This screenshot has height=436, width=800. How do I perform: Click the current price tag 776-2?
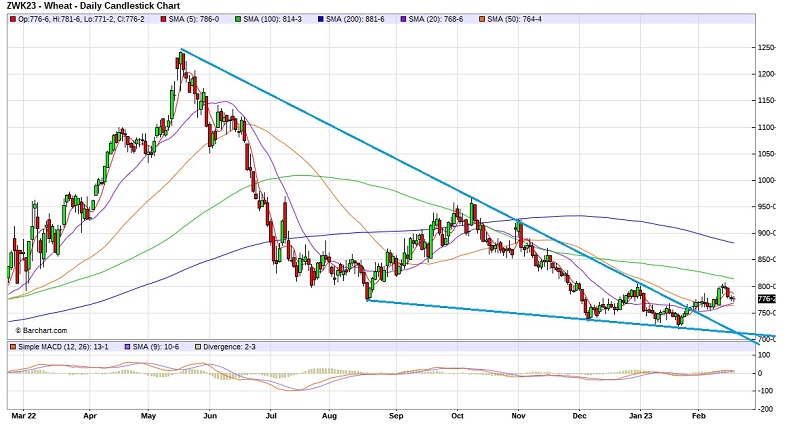point(766,299)
